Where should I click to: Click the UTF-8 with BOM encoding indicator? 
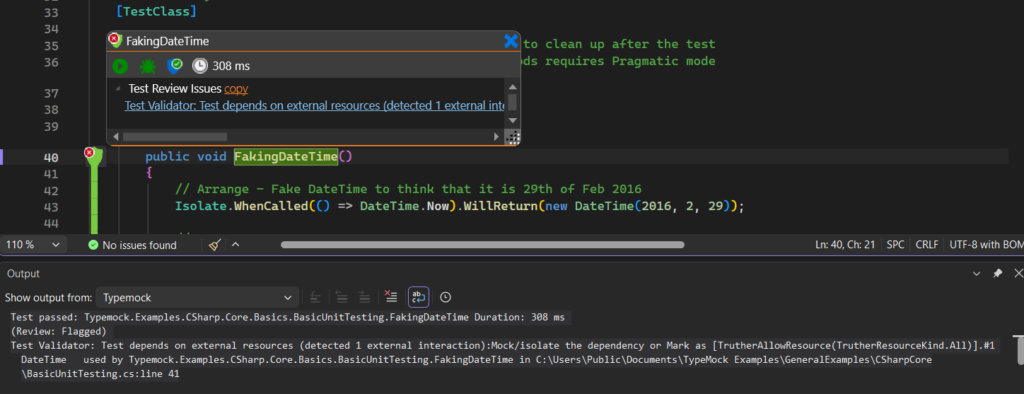point(986,245)
